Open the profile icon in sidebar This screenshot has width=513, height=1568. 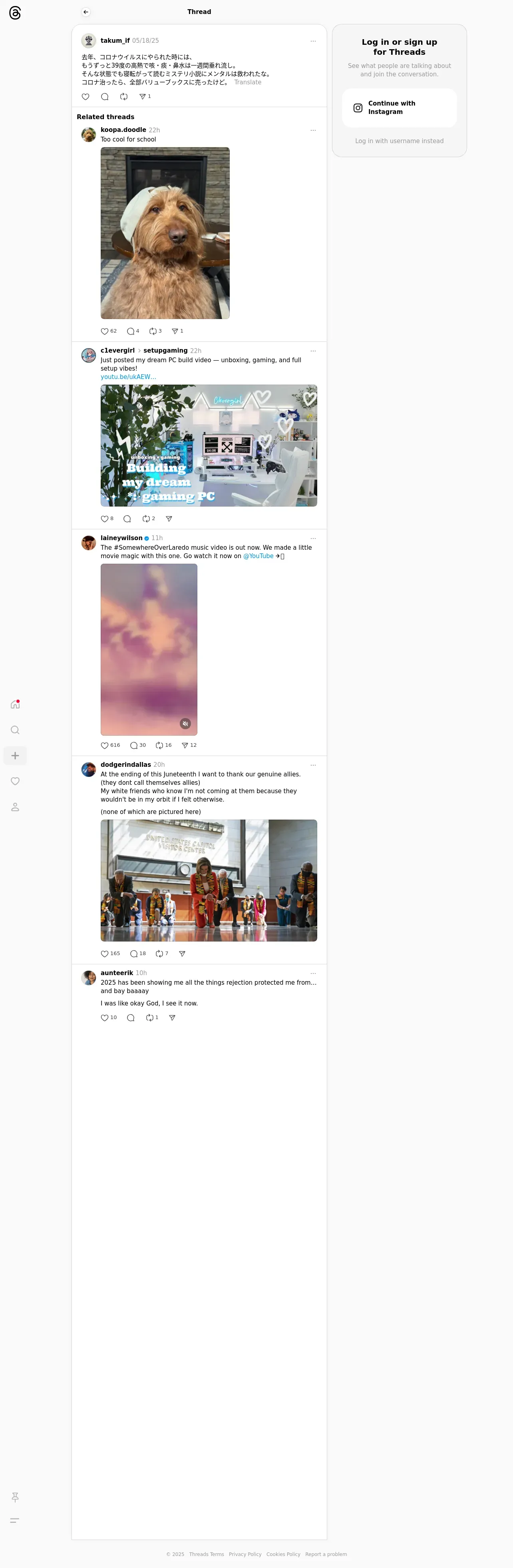click(x=15, y=807)
